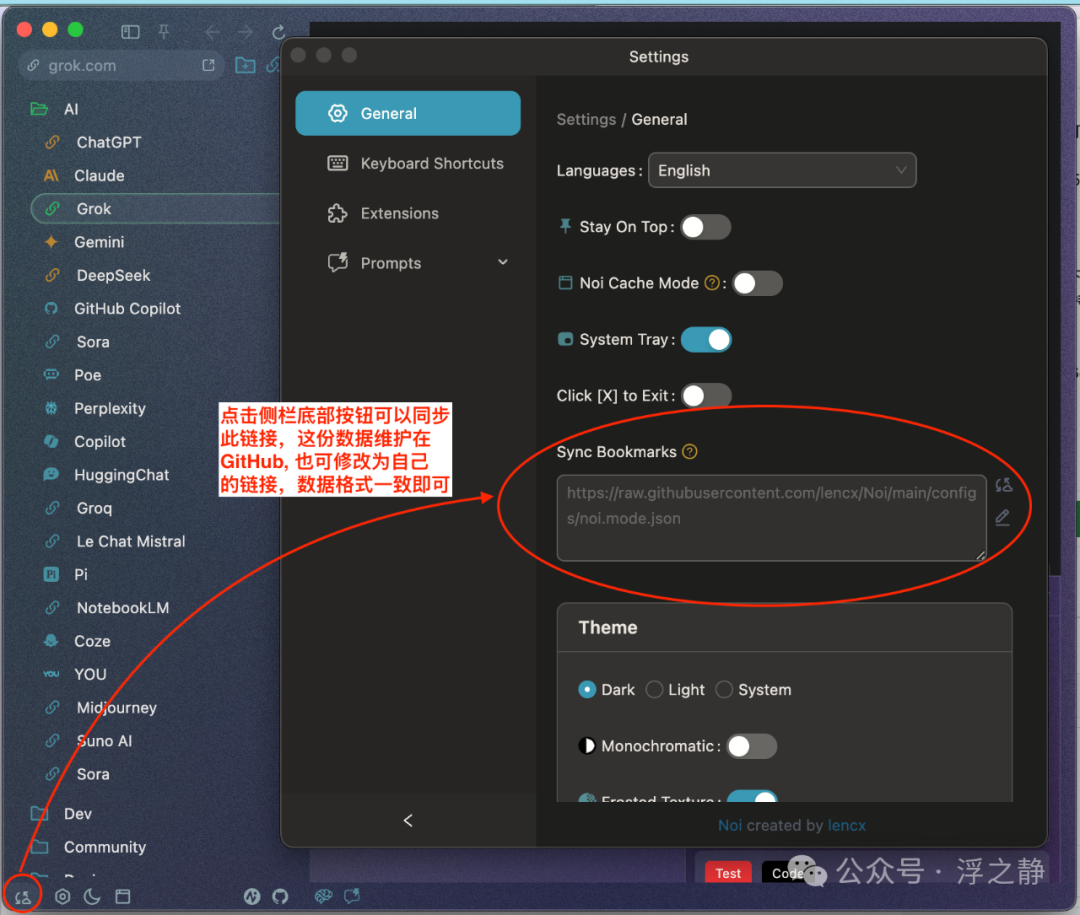Toggle the Click [X] to Exit switch

pos(706,395)
